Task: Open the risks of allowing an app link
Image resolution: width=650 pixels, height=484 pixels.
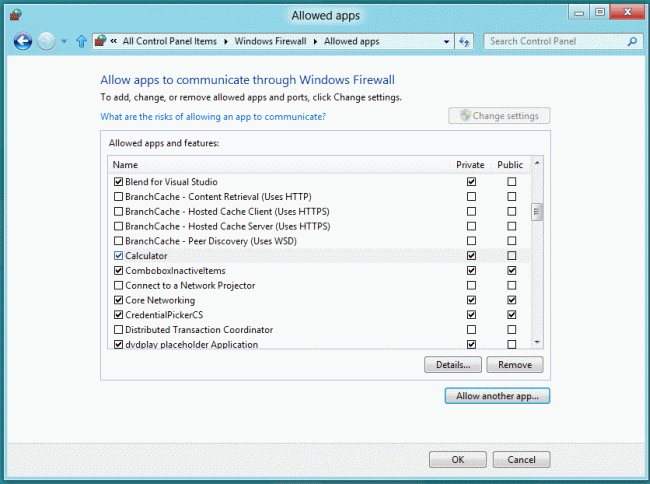Action: [213, 117]
